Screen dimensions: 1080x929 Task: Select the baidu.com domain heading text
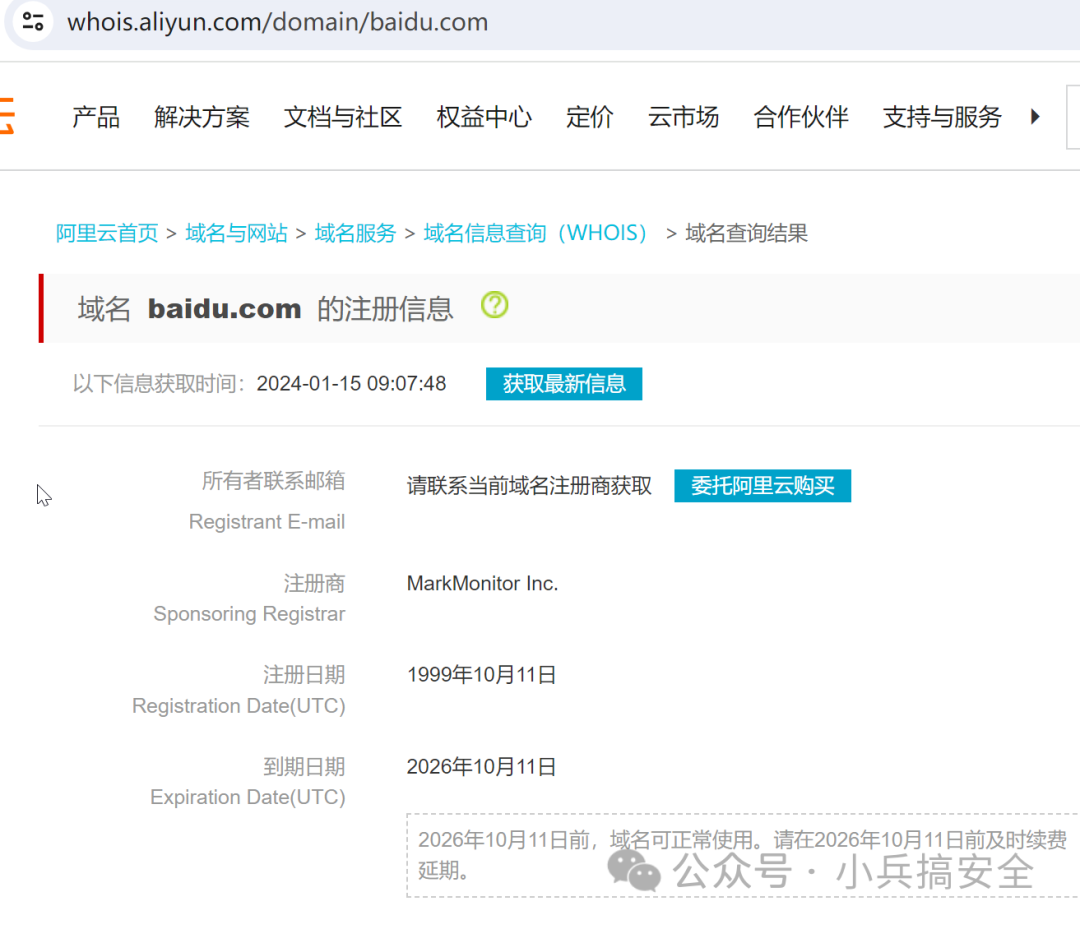[x=225, y=309]
